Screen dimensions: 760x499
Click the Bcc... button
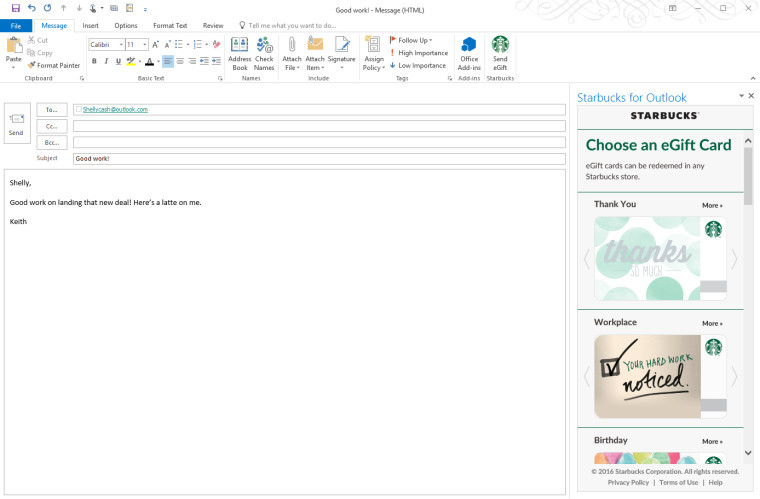click(52, 143)
